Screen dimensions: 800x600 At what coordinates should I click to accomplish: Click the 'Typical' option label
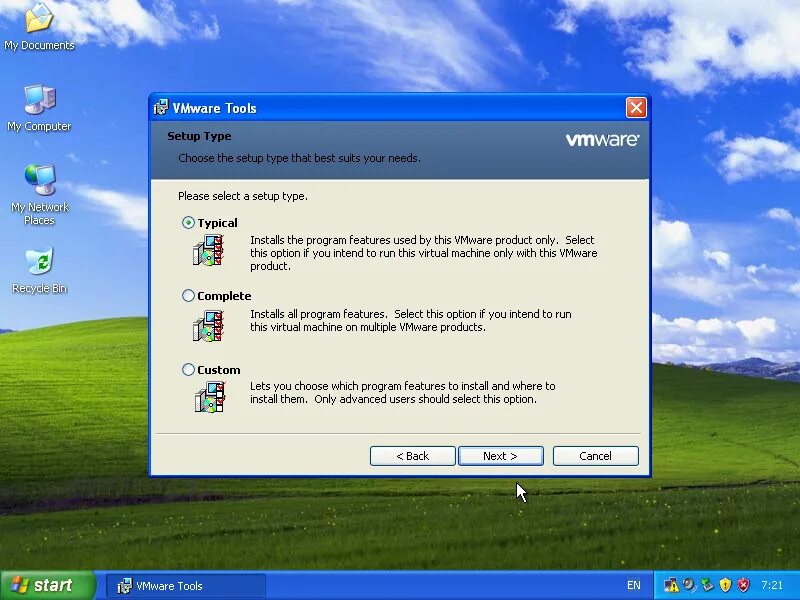click(x=217, y=223)
